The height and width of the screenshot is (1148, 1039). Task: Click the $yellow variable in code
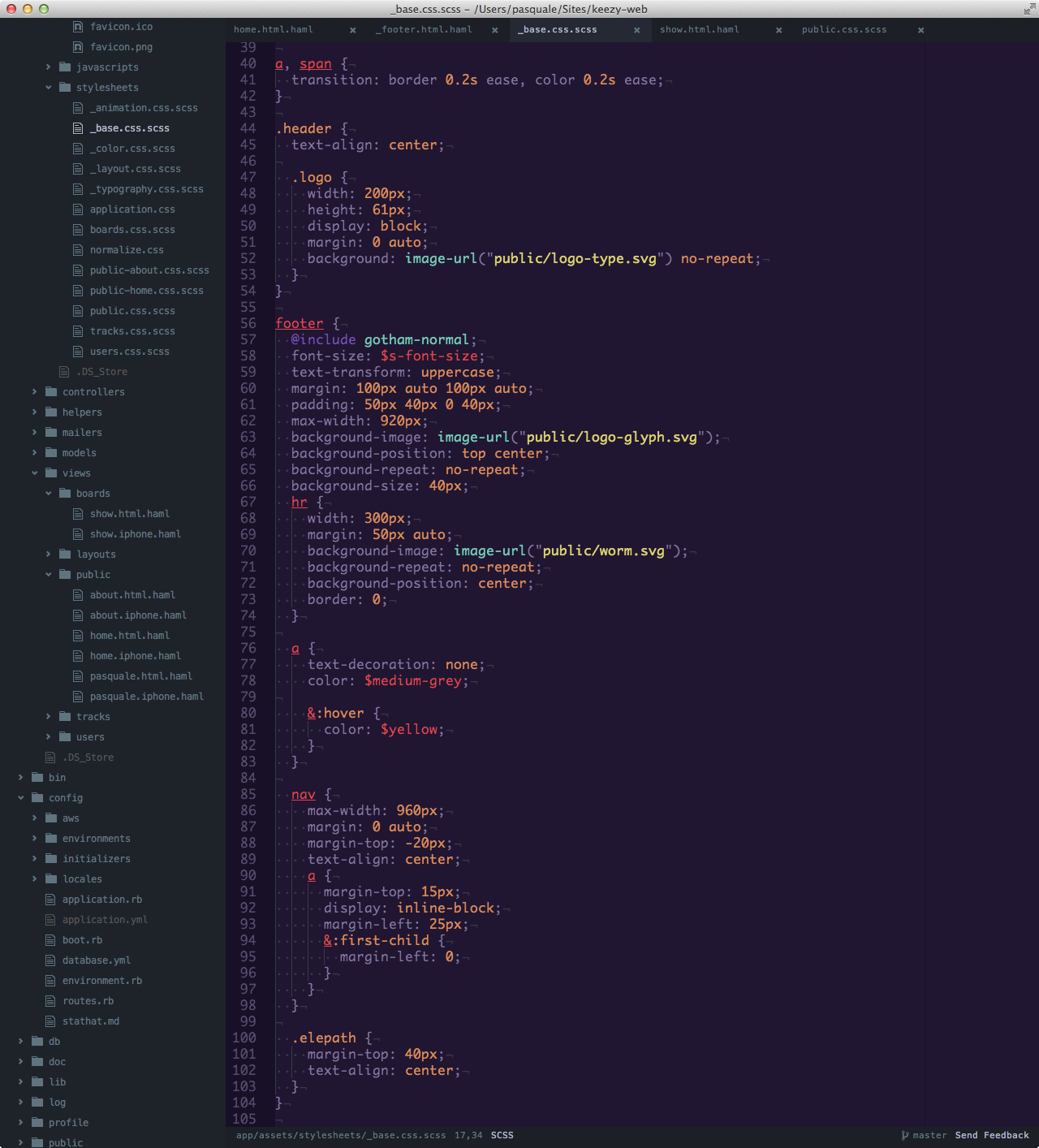click(409, 729)
